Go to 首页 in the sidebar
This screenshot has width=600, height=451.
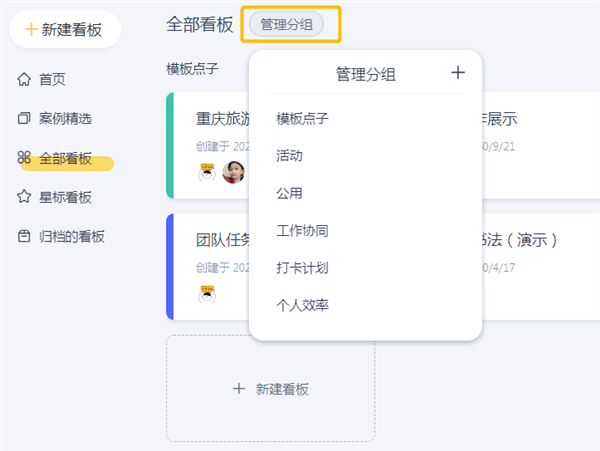52,79
